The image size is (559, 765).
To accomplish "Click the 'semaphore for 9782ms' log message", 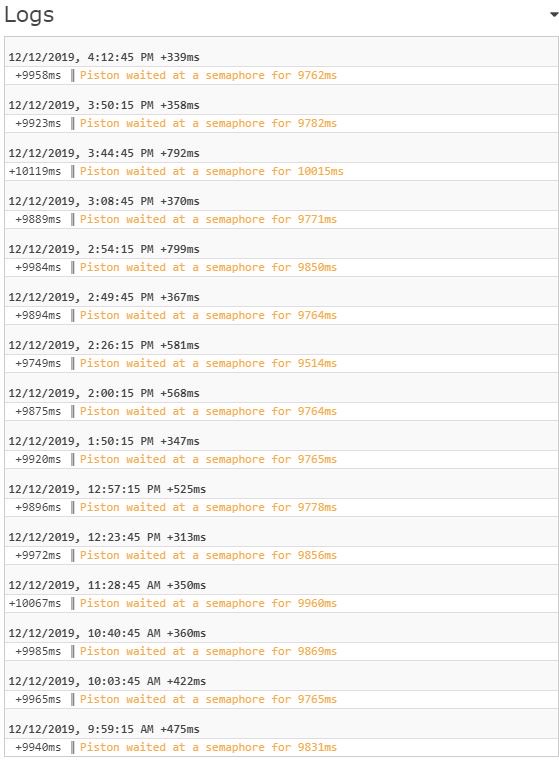I will [208, 123].
